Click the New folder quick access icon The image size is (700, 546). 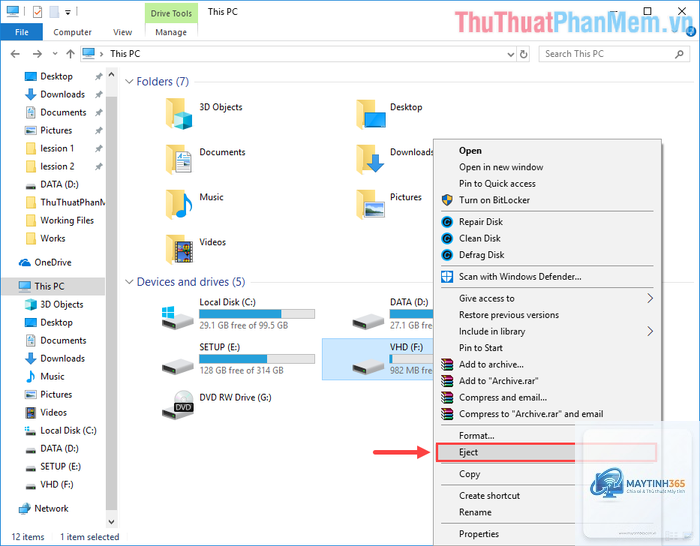[54, 12]
